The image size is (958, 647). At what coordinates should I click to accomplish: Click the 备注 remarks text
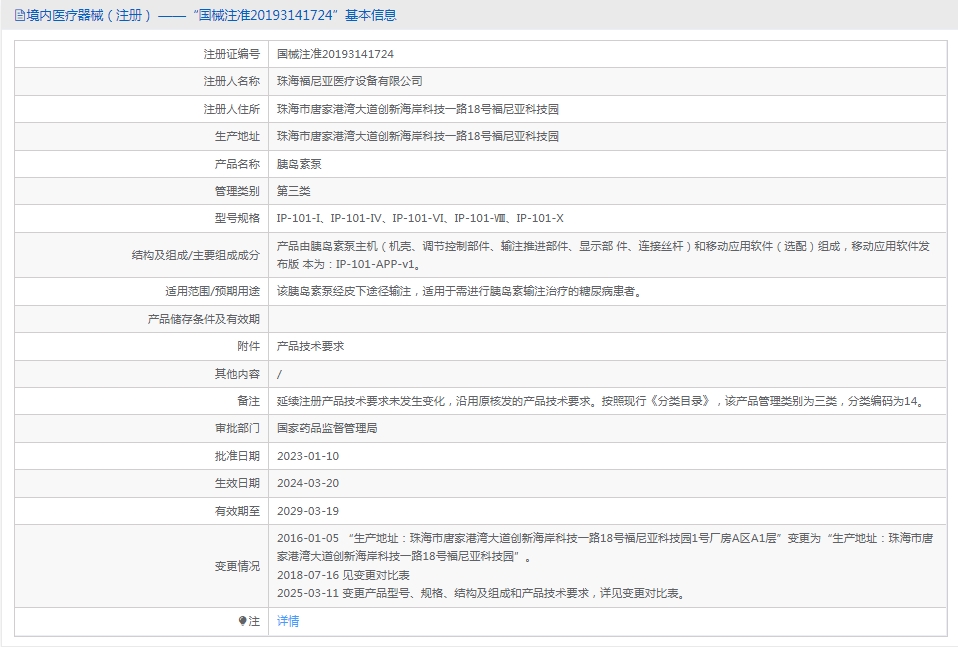(602, 401)
